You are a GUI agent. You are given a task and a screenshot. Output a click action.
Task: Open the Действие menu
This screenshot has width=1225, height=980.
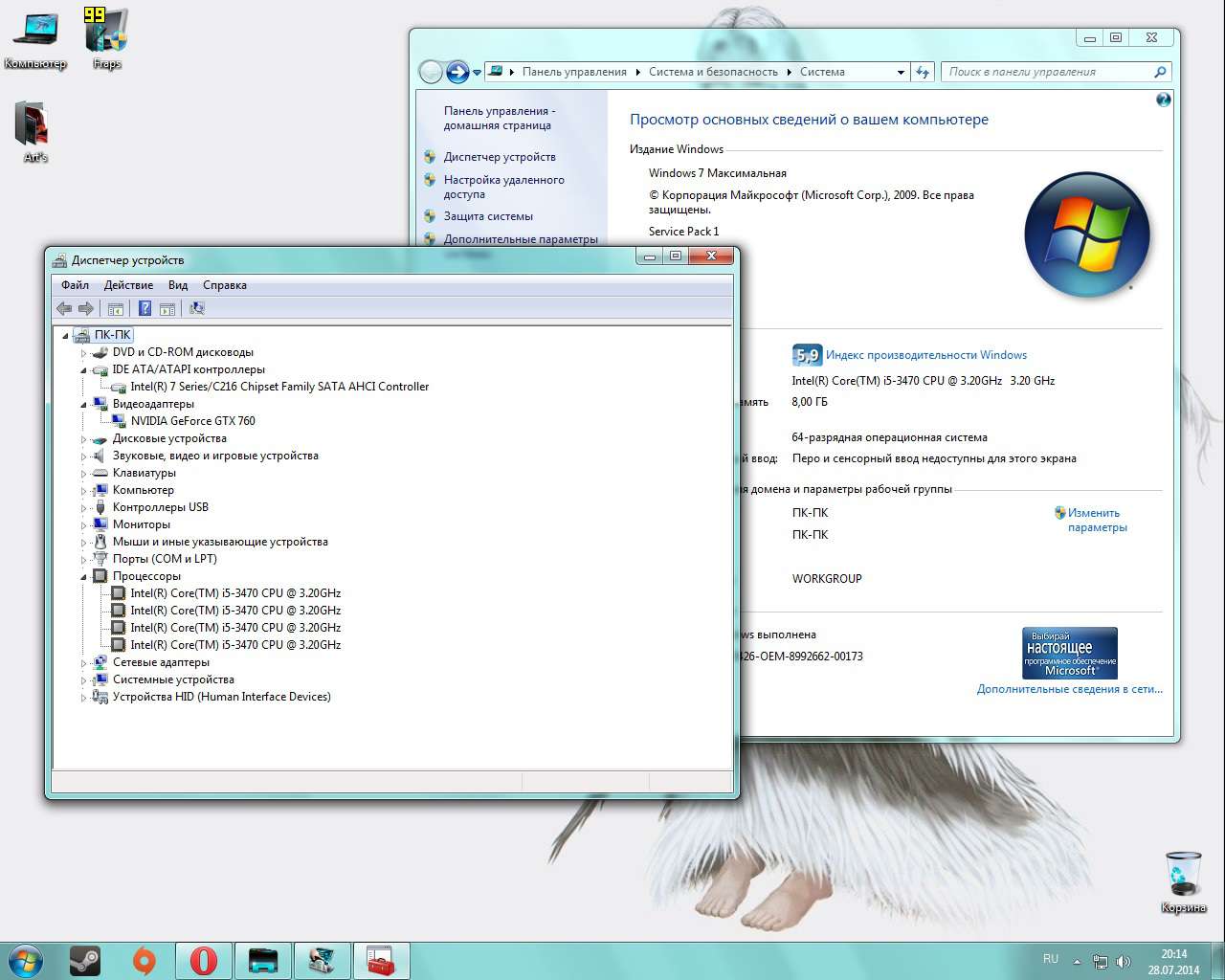click(x=128, y=285)
